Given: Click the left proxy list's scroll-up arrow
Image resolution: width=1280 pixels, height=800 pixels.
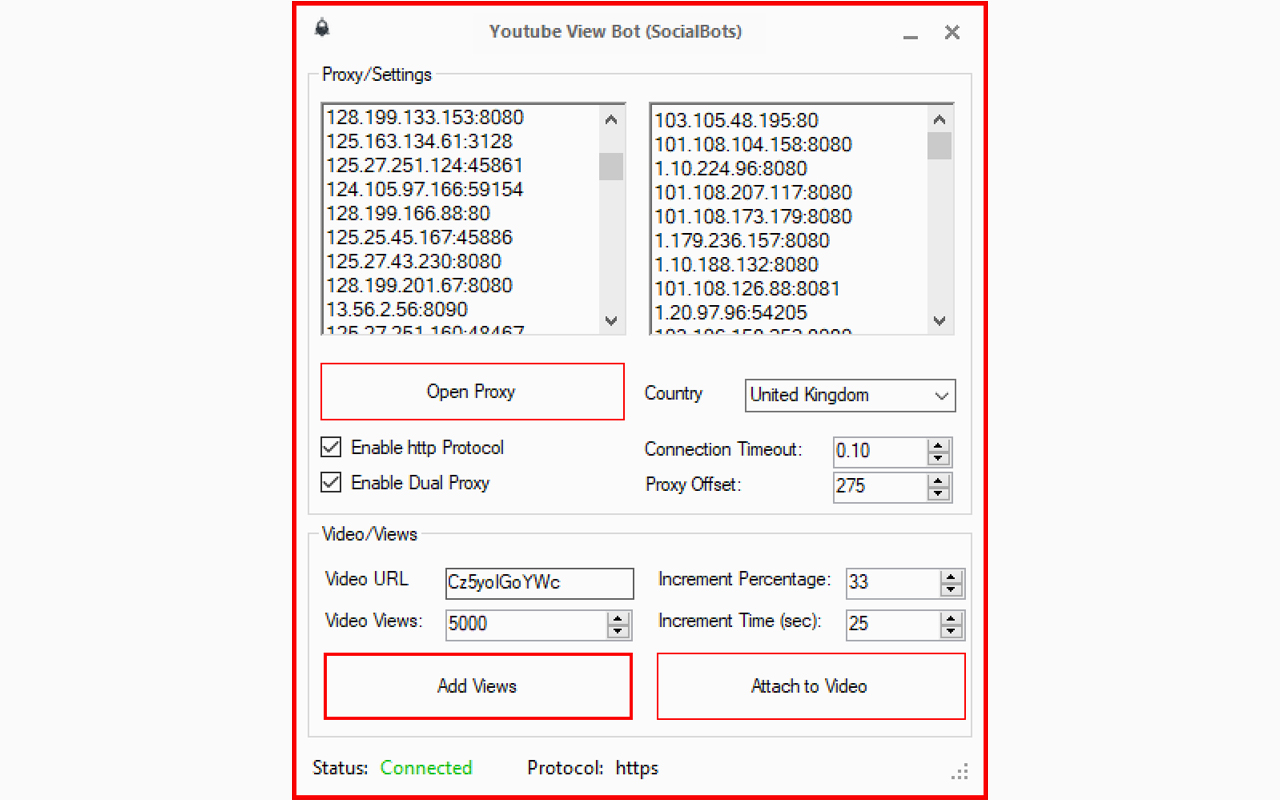Looking at the screenshot, I should [611, 119].
